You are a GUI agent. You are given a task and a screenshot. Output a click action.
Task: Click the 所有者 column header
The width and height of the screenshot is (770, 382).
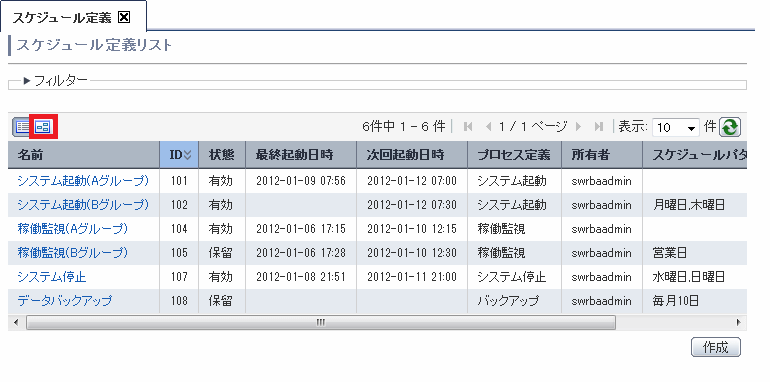coord(602,155)
